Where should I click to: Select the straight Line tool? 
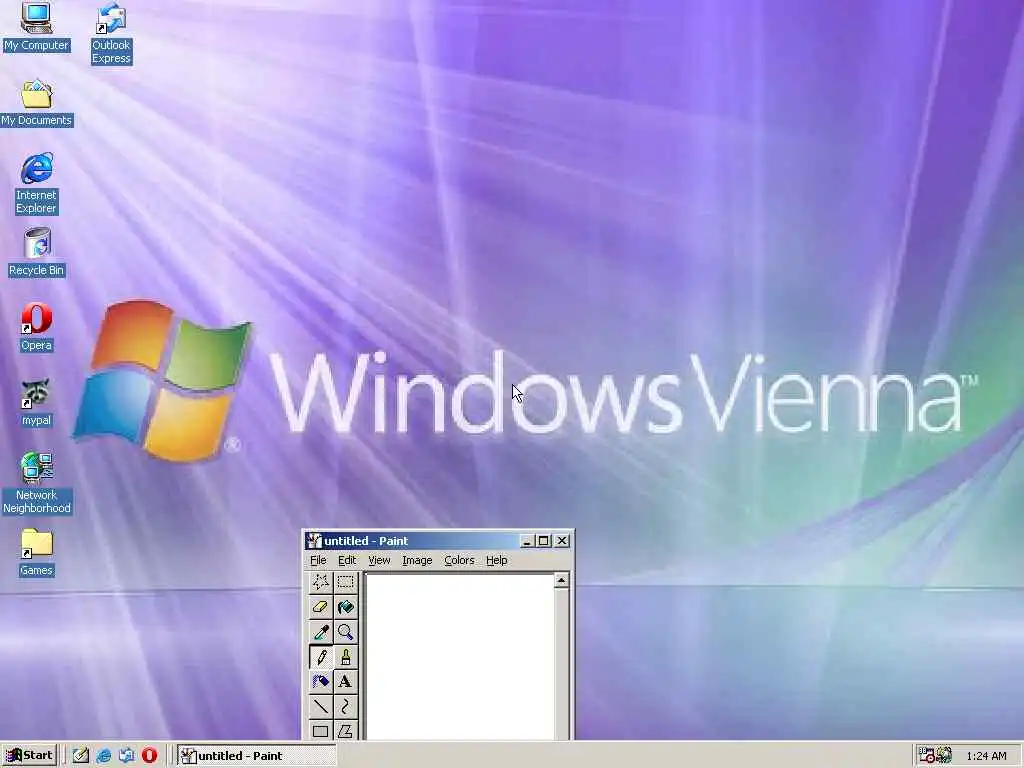[x=320, y=707]
